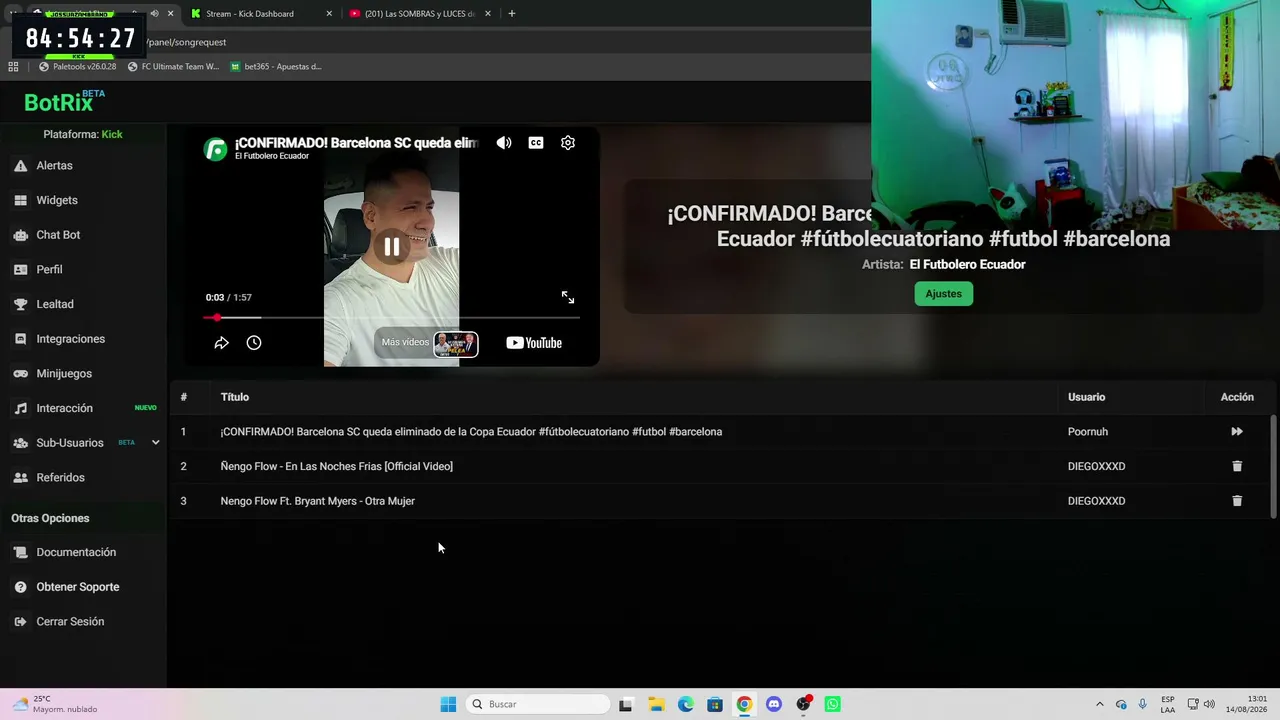Click the YouTube logo in the player
This screenshot has height=720, width=1280.
point(534,343)
